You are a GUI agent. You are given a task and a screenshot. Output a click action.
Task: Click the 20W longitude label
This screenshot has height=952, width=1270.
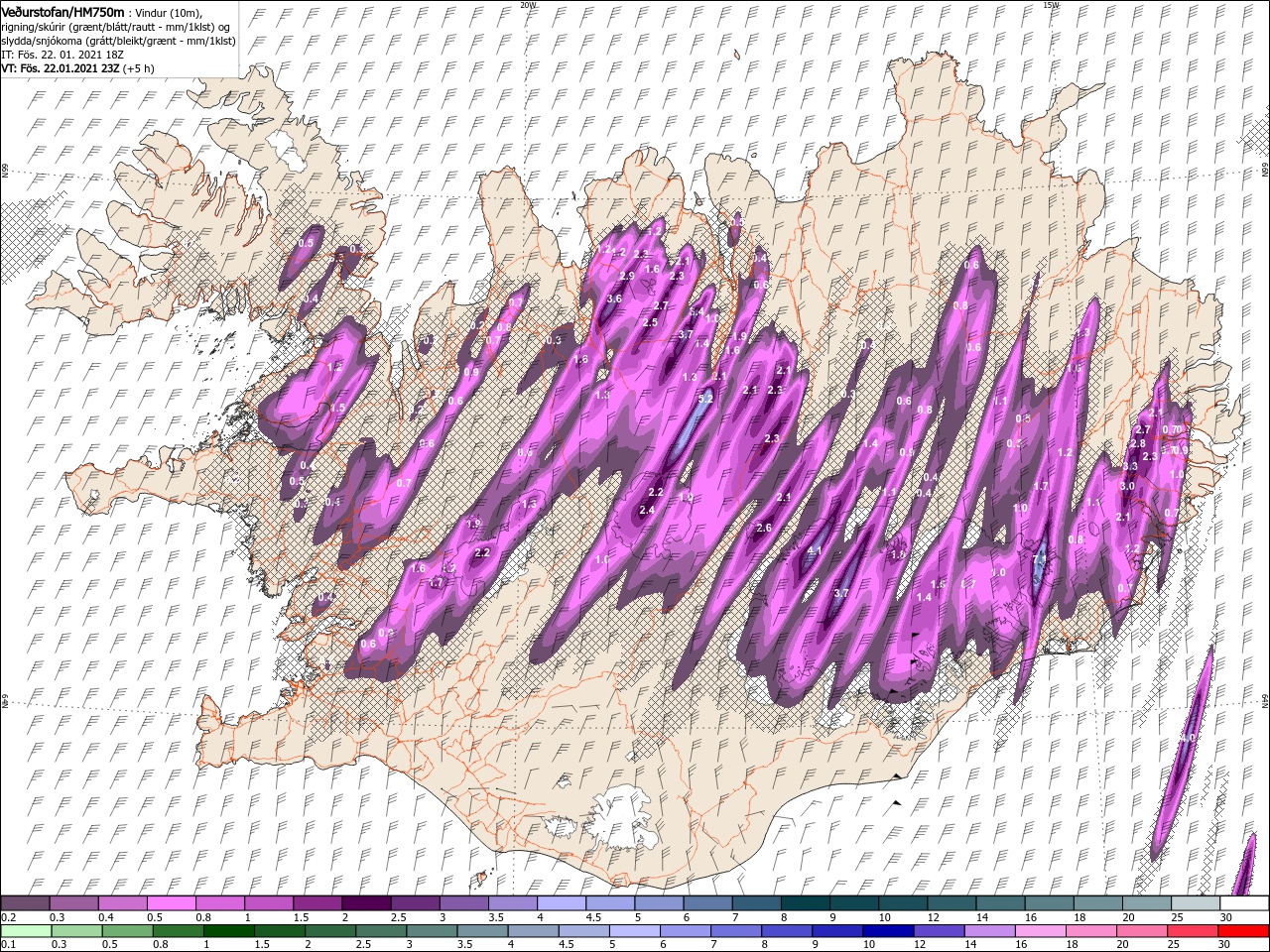click(527, 5)
